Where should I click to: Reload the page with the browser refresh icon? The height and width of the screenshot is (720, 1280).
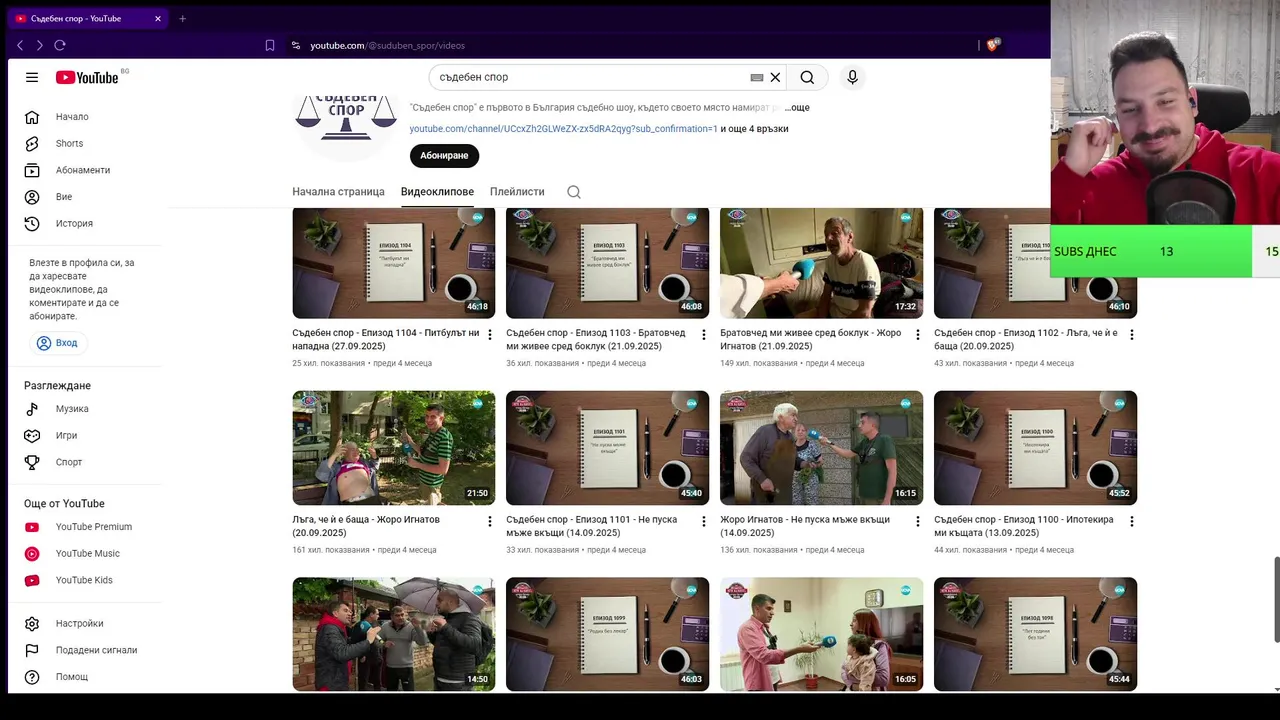point(60,45)
